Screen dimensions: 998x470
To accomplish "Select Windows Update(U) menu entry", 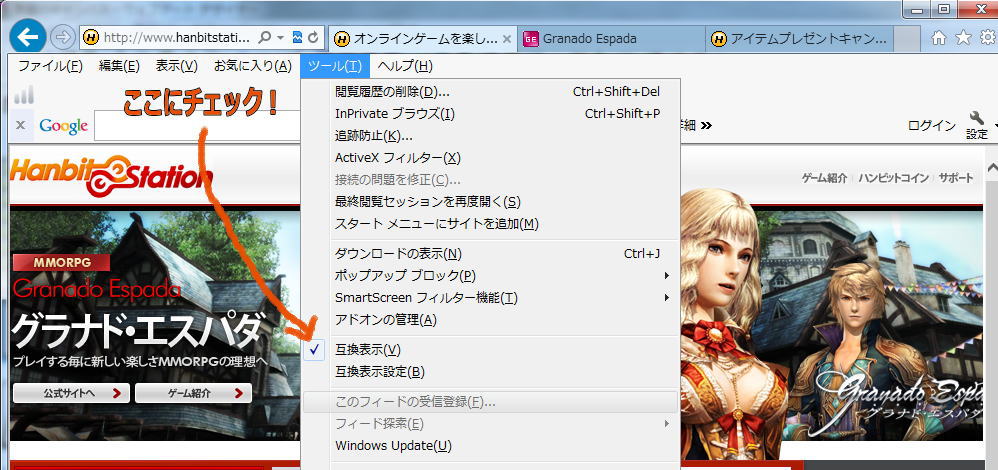I will [x=490, y=446].
